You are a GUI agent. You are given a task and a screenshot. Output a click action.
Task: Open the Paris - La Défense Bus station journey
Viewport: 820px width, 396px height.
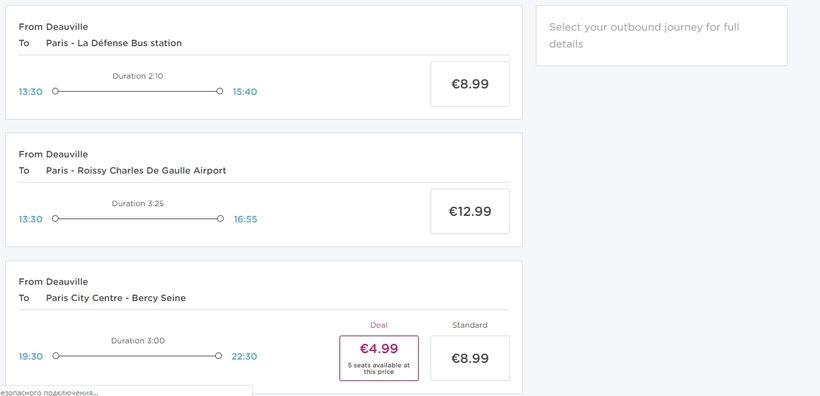264,63
